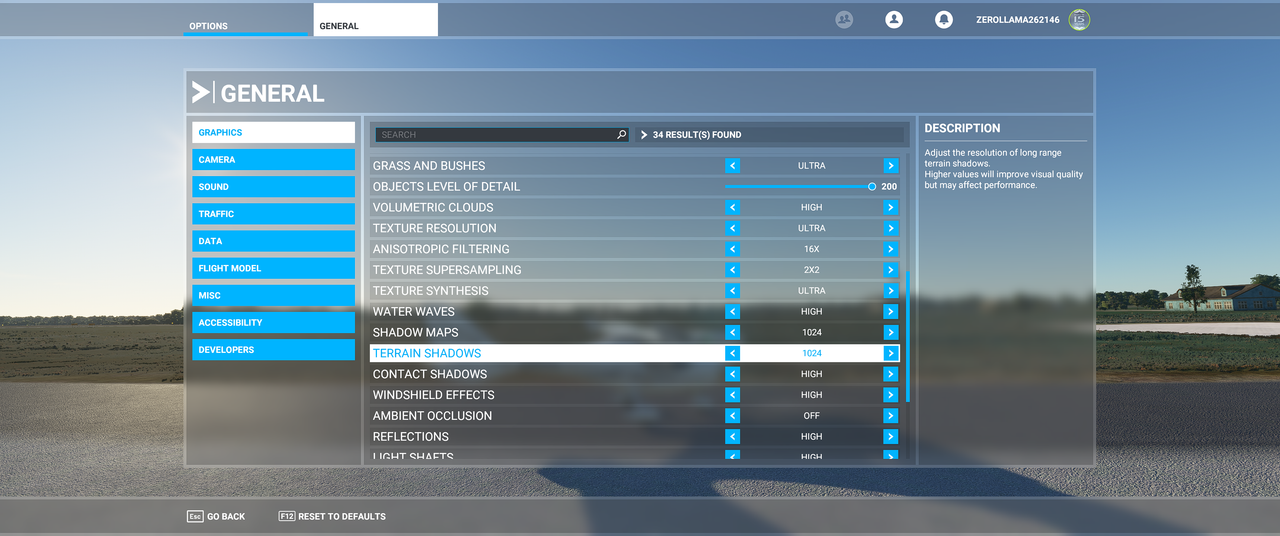Increase Volumetric Clouds with right arrow
The width and height of the screenshot is (1280, 536).
tap(890, 207)
